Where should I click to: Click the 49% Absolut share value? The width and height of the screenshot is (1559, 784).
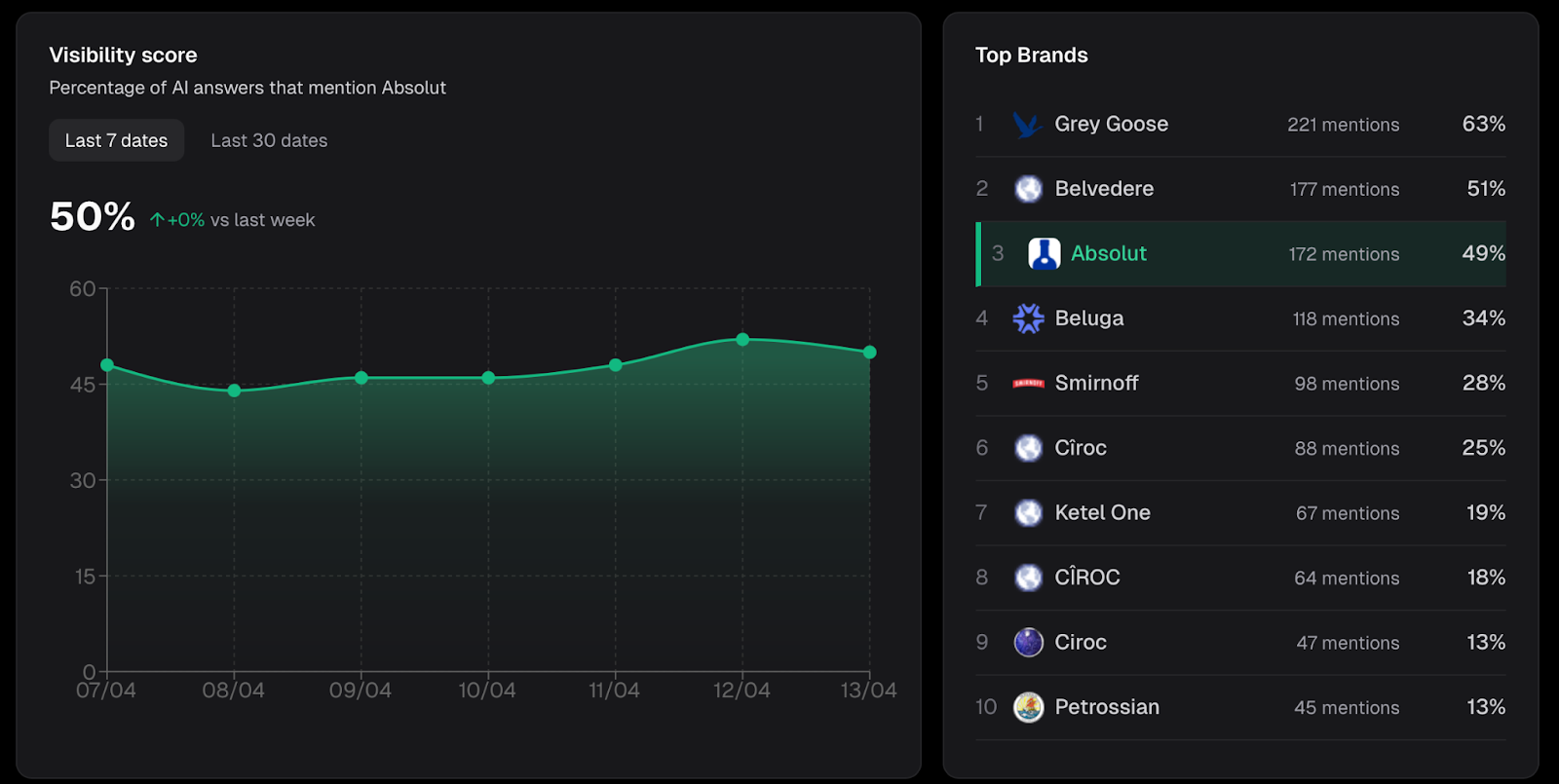pos(1483,253)
